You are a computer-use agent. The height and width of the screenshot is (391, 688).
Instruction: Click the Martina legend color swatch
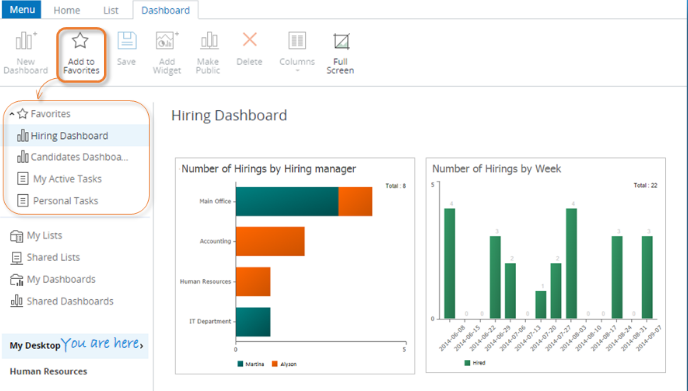point(240,364)
